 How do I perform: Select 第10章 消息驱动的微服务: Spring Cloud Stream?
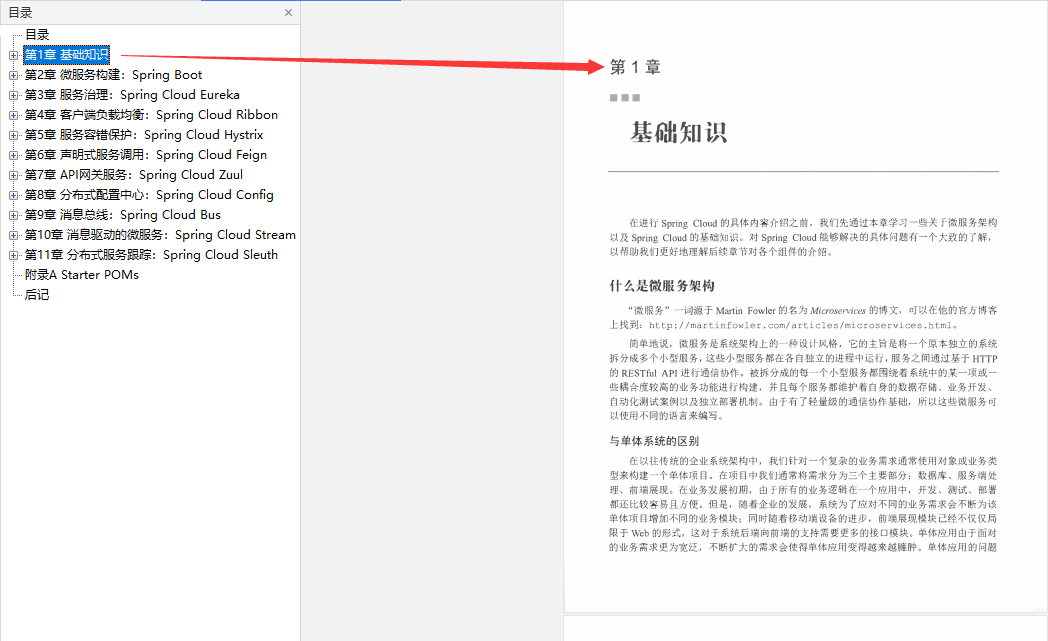point(160,235)
